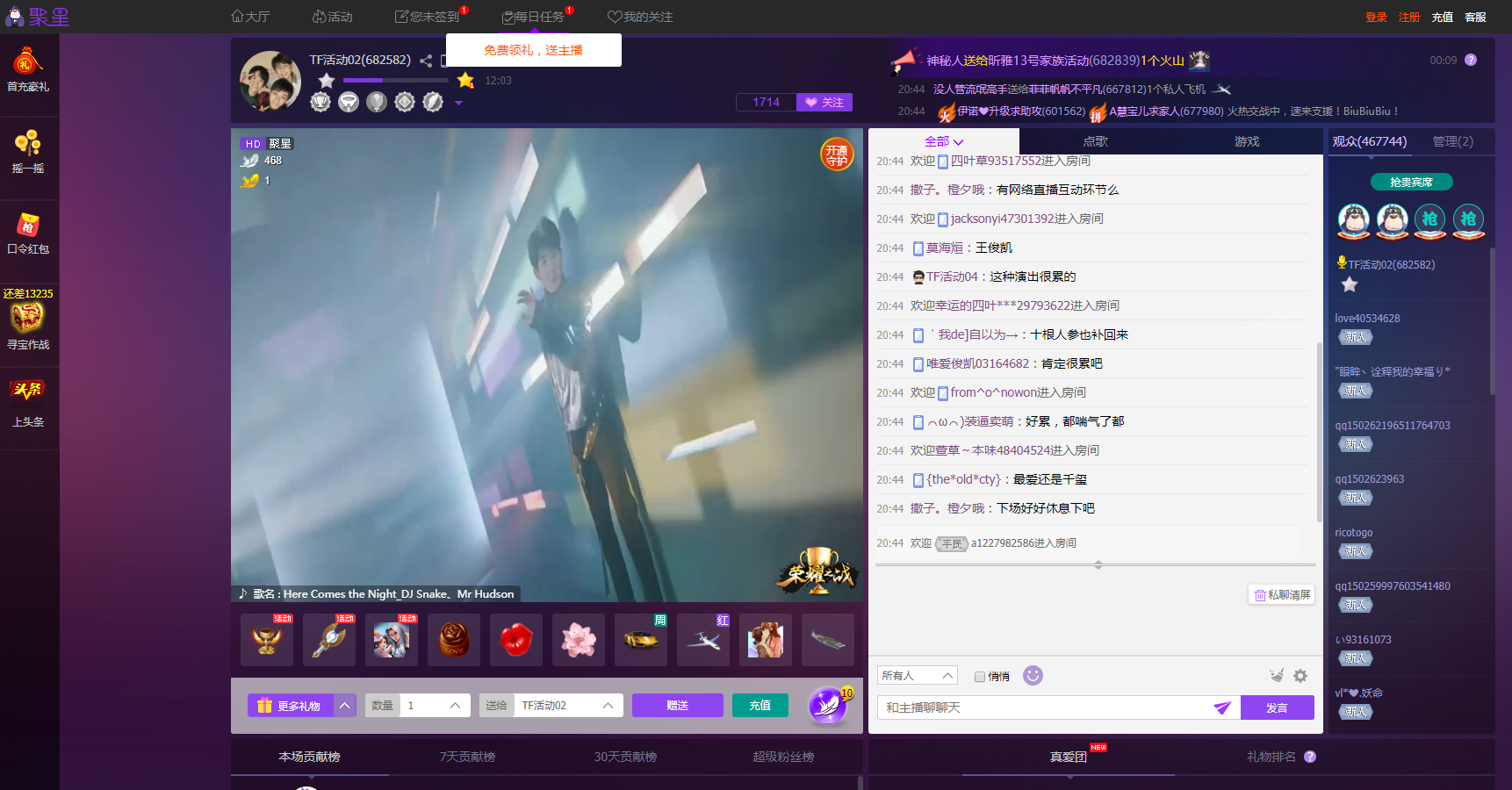The width and height of the screenshot is (1512, 790).
Task: Click the chat list scrollbar
Action: pyautogui.click(x=1319, y=432)
